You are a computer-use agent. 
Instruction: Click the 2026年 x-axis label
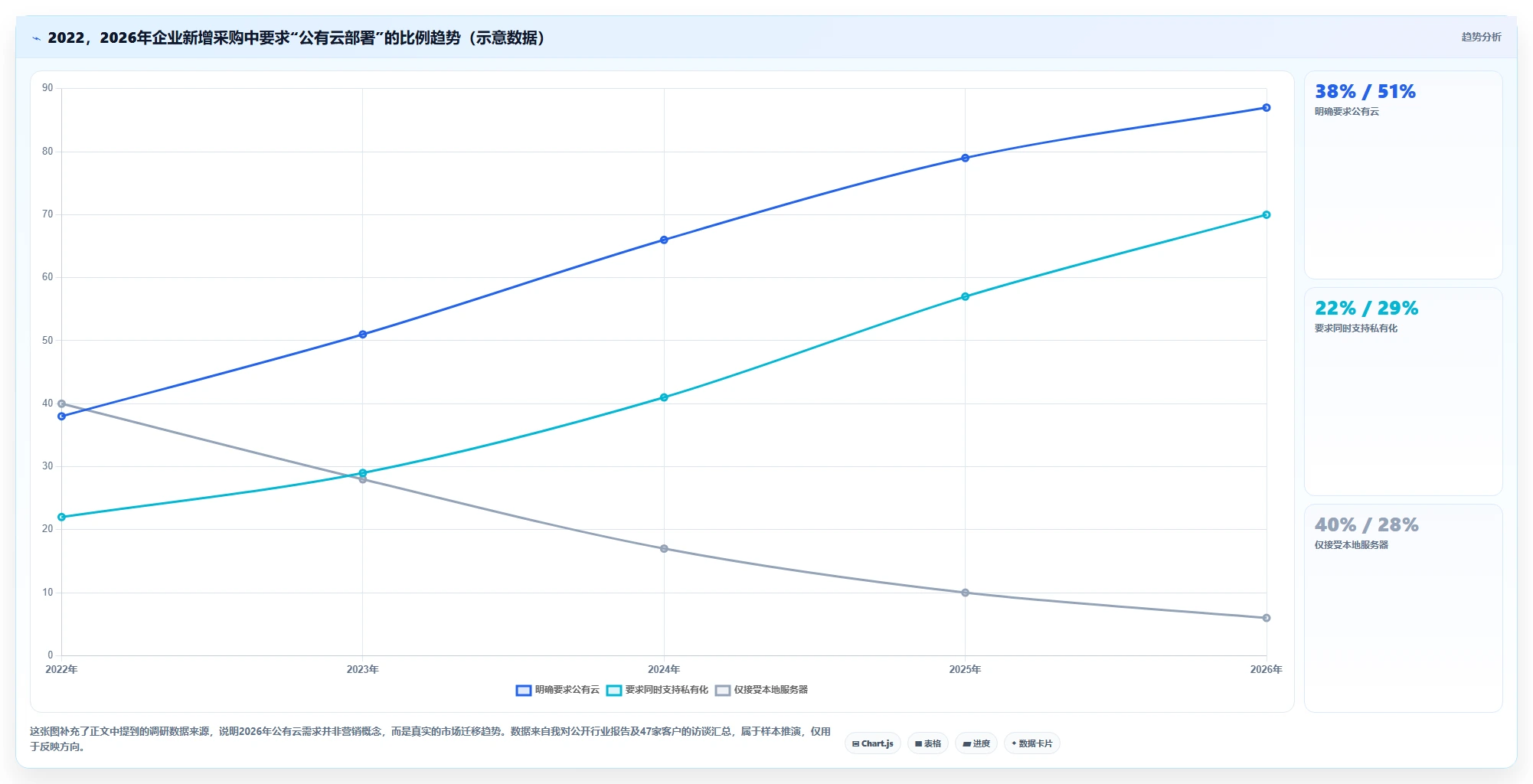(1267, 669)
